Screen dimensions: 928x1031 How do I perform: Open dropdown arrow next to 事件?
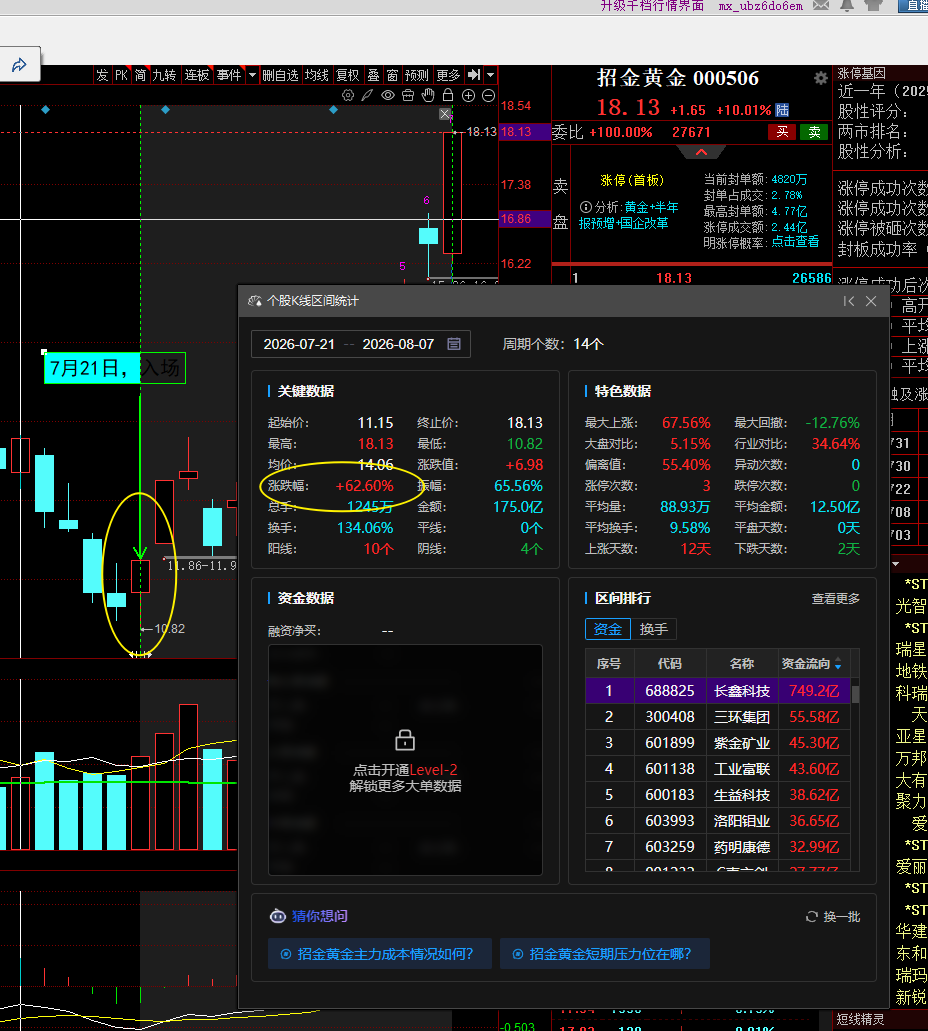tap(252, 75)
